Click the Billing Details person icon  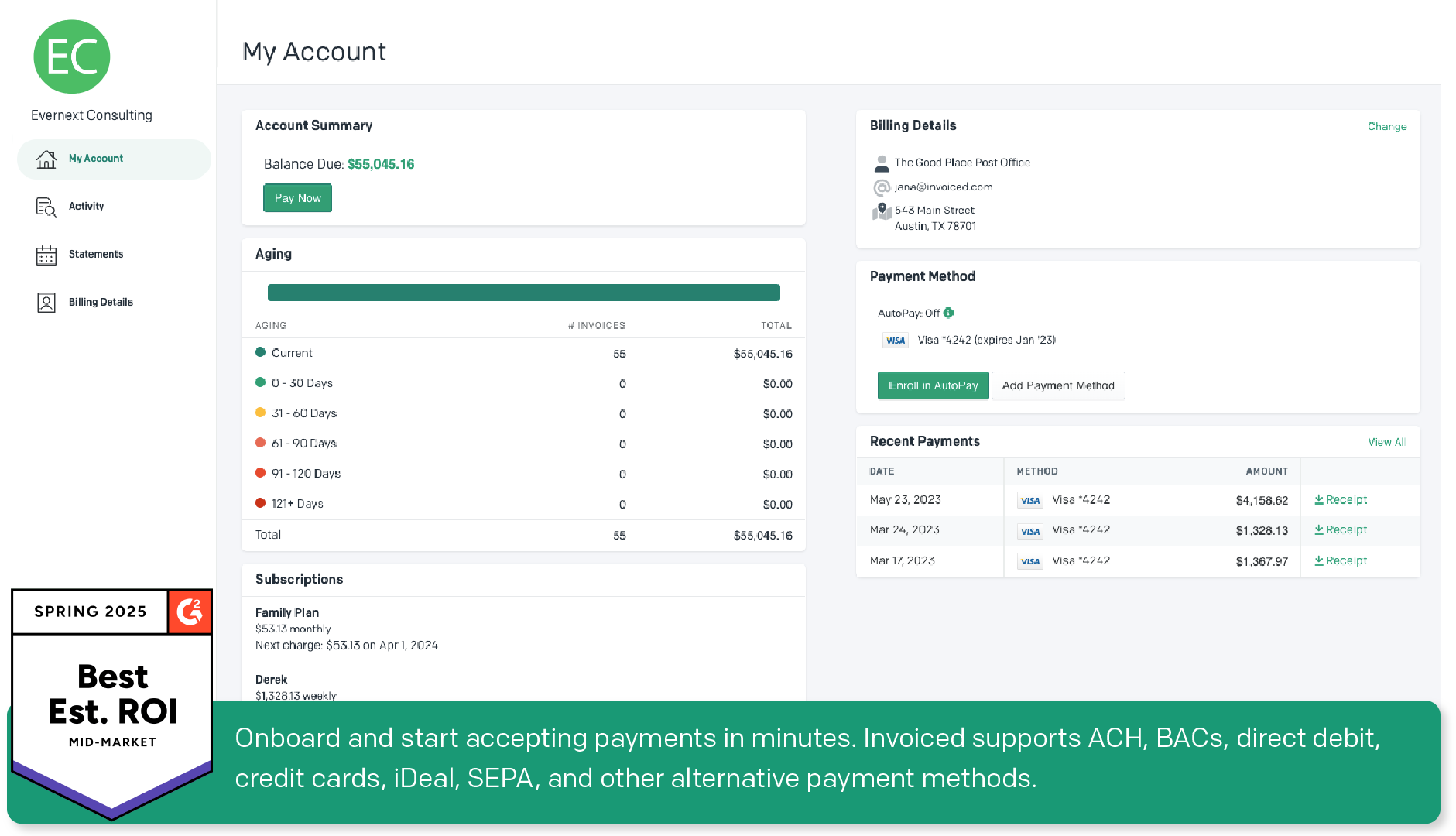pyautogui.click(x=46, y=303)
